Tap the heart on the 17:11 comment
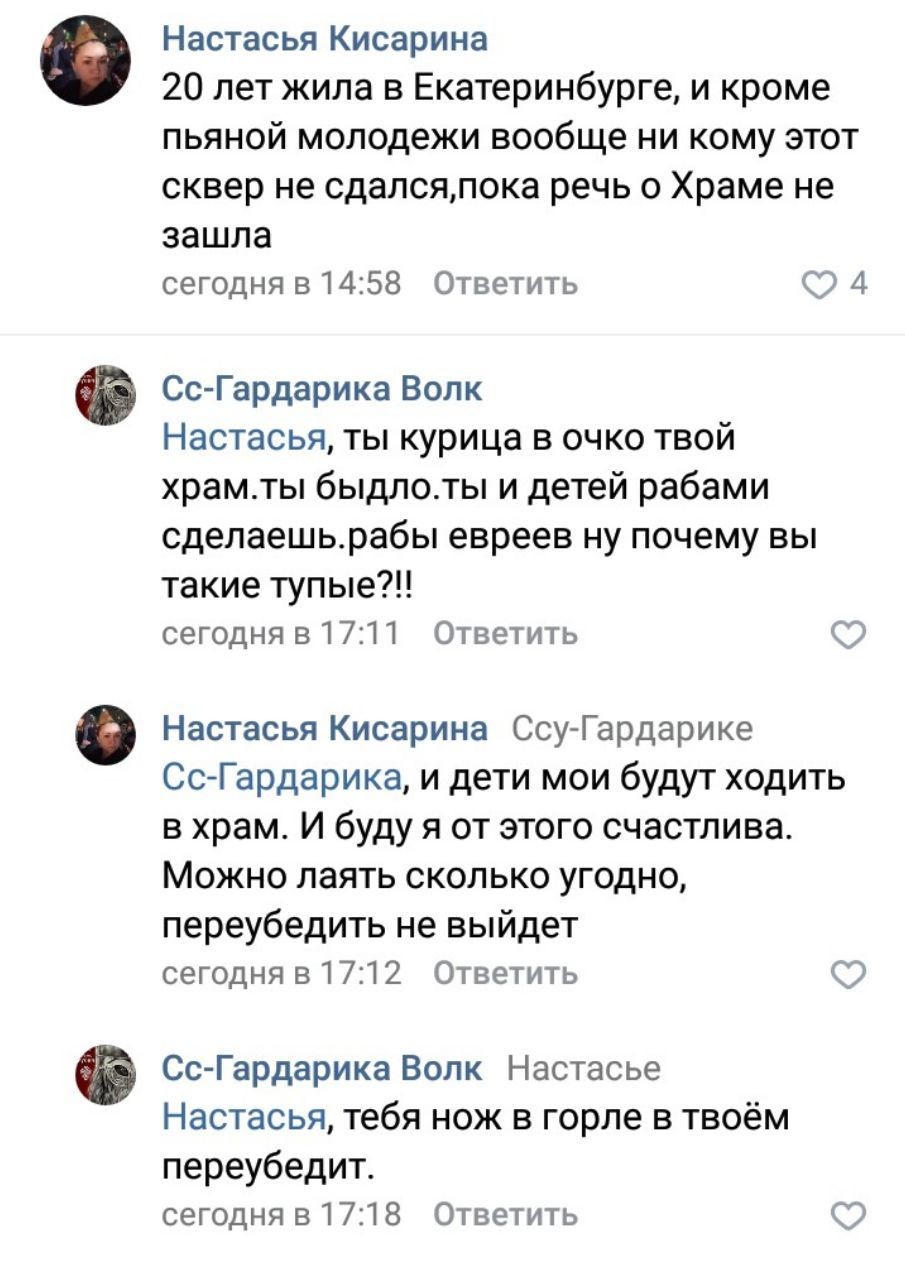 [848, 634]
